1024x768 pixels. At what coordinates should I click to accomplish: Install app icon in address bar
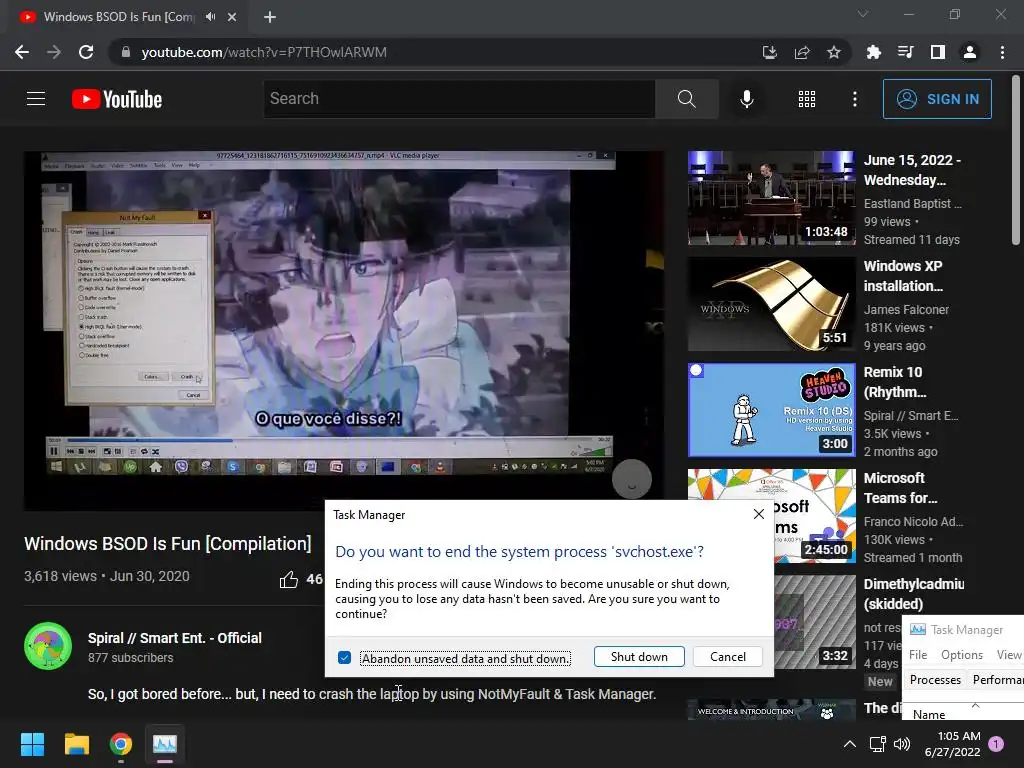click(x=769, y=52)
